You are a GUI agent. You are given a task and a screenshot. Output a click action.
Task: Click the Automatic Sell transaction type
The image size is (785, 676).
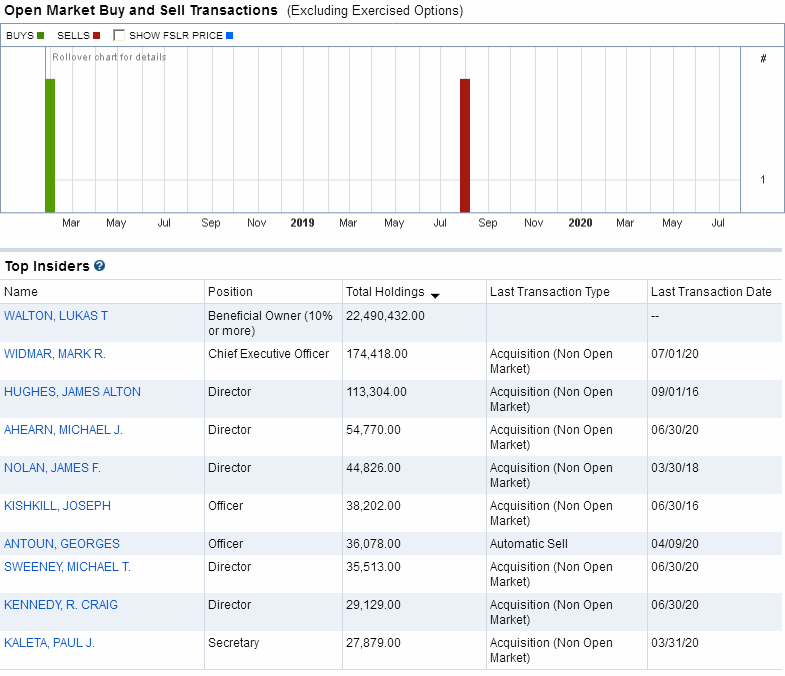click(x=529, y=544)
